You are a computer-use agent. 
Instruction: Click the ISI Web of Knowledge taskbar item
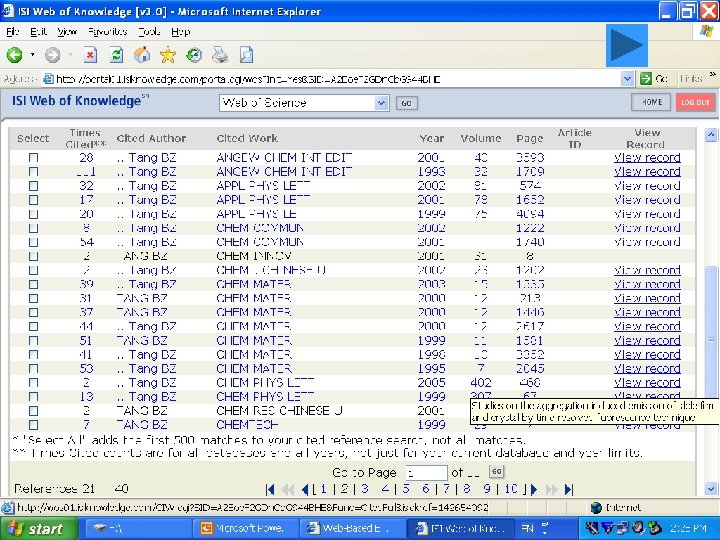(x=459, y=529)
